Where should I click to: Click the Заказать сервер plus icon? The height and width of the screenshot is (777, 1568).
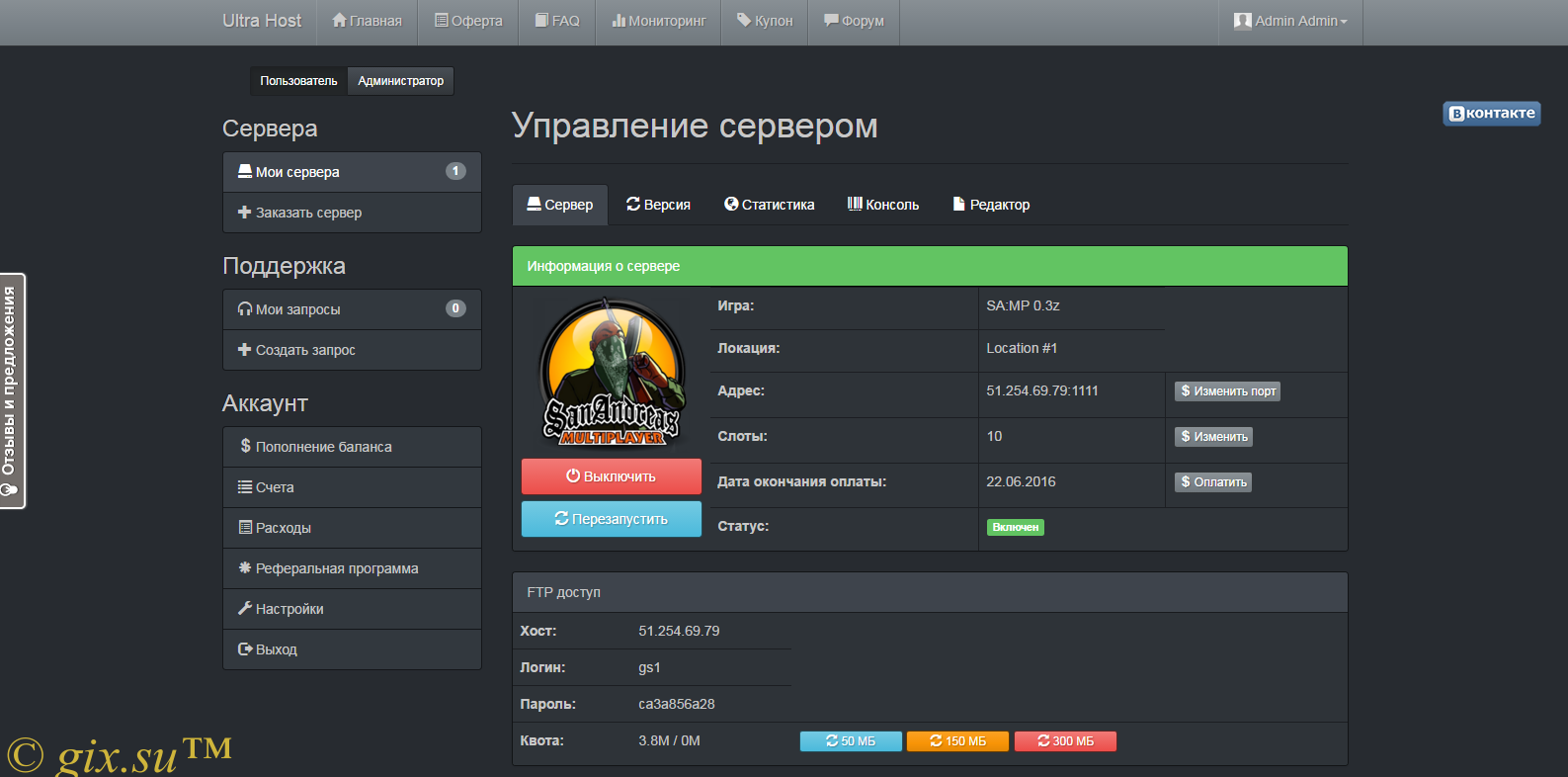click(x=244, y=213)
